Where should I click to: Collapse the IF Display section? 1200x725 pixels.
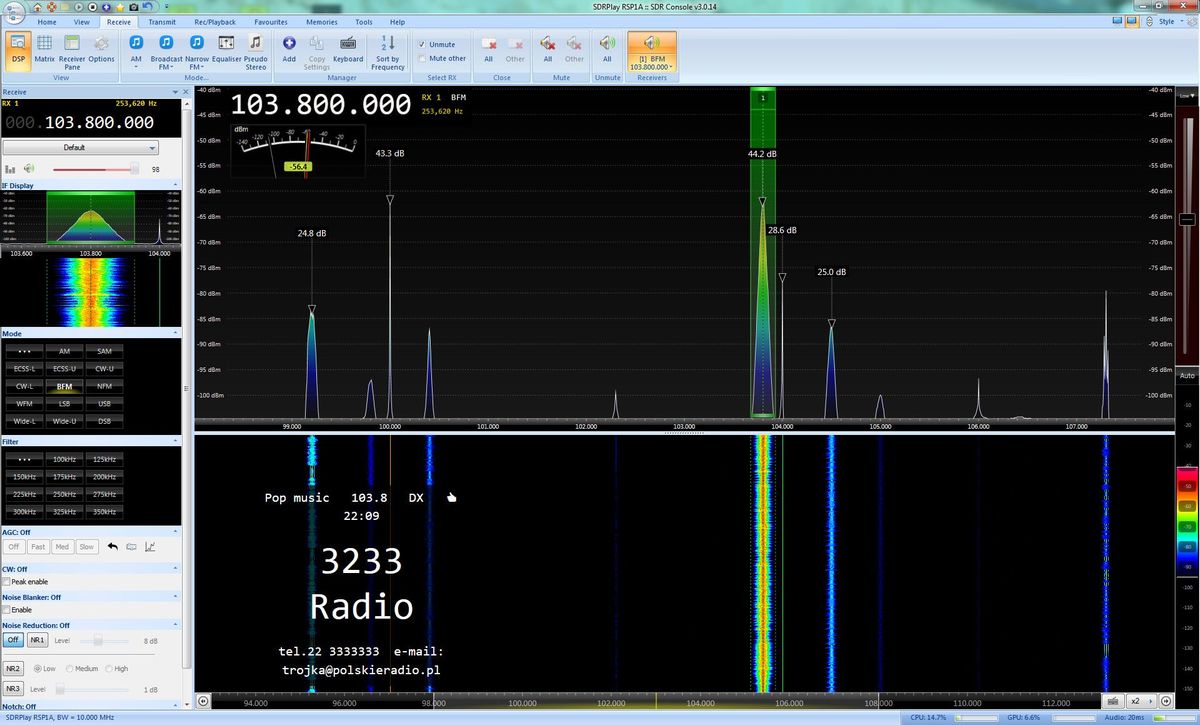pyautogui.click(x=176, y=185)
